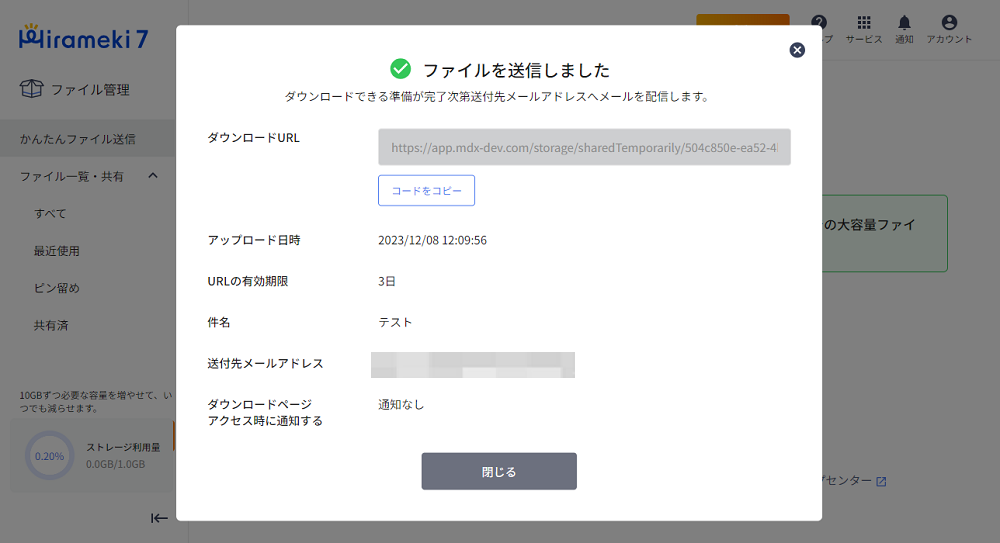This screenshot has height=543, width=1000.
Task: Click the green 大容量ファイ banner card
Action: tap(885, 234)
